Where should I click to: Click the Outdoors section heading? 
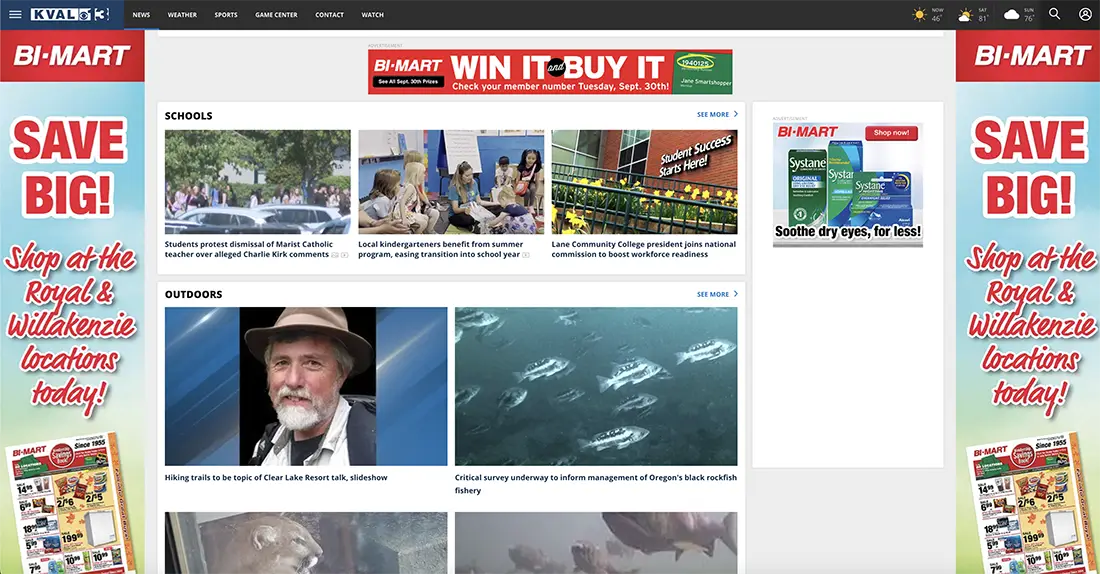[194, 295]
